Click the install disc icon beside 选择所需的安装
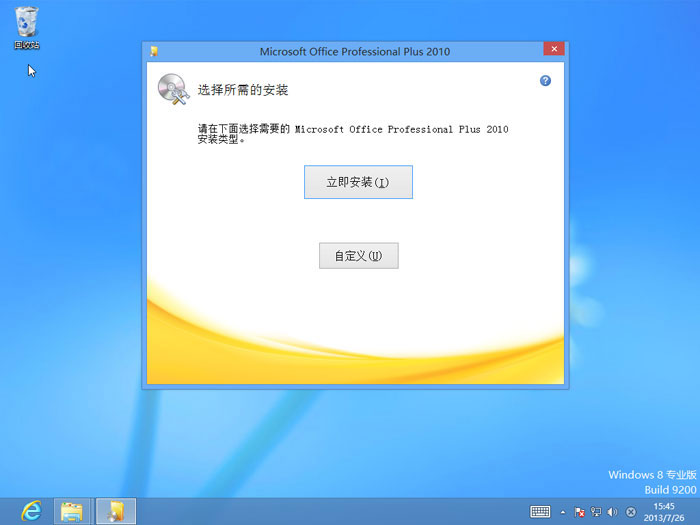This screenshot has height=525, width=700. 172,90
